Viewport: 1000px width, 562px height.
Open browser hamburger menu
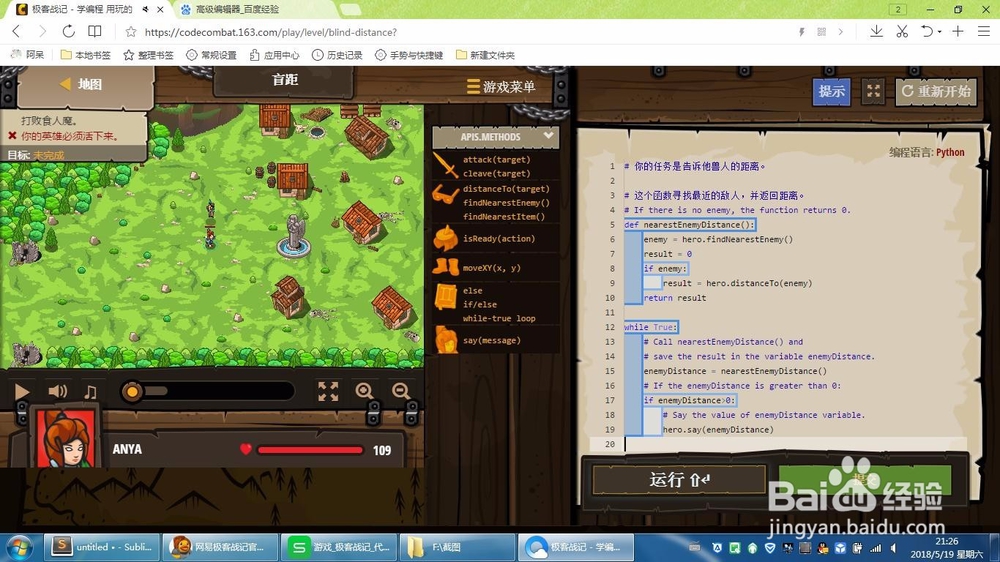pos(983,32)
